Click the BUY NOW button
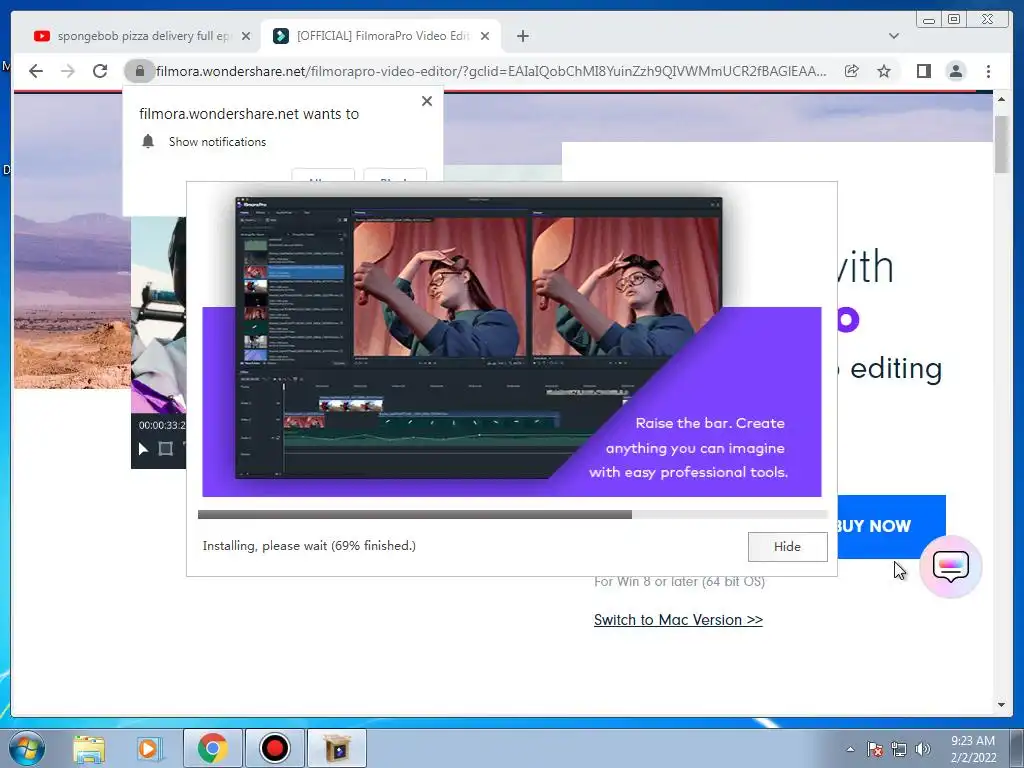 pyautogui.click(x=891, y=526)
